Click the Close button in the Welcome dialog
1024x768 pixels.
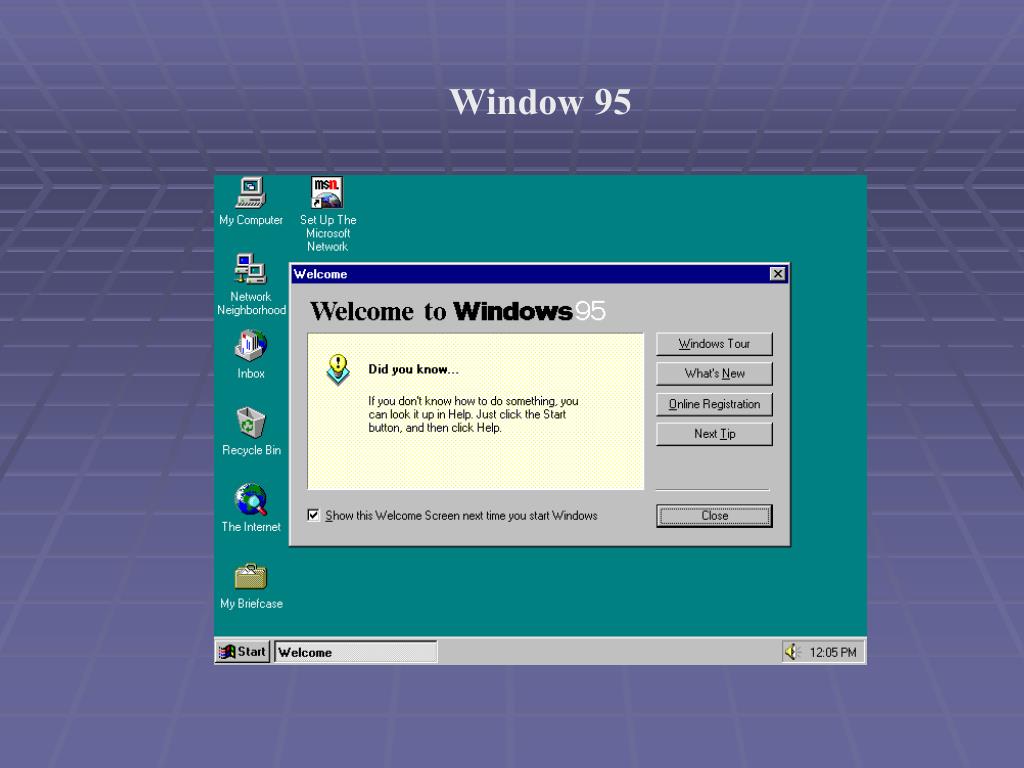coord(714,516)
